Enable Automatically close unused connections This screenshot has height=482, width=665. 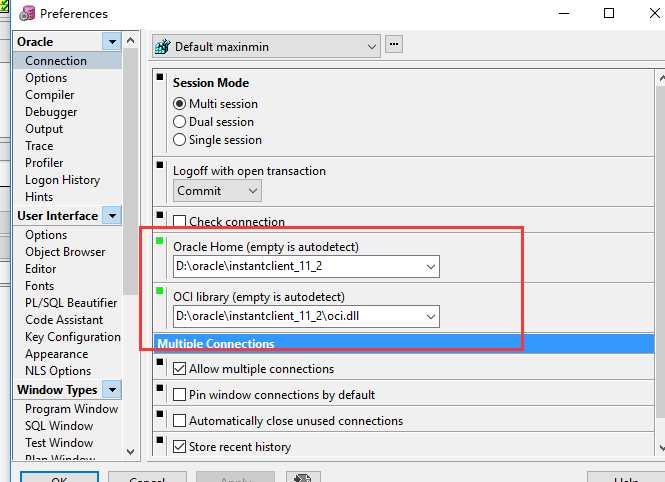(179, 421)
